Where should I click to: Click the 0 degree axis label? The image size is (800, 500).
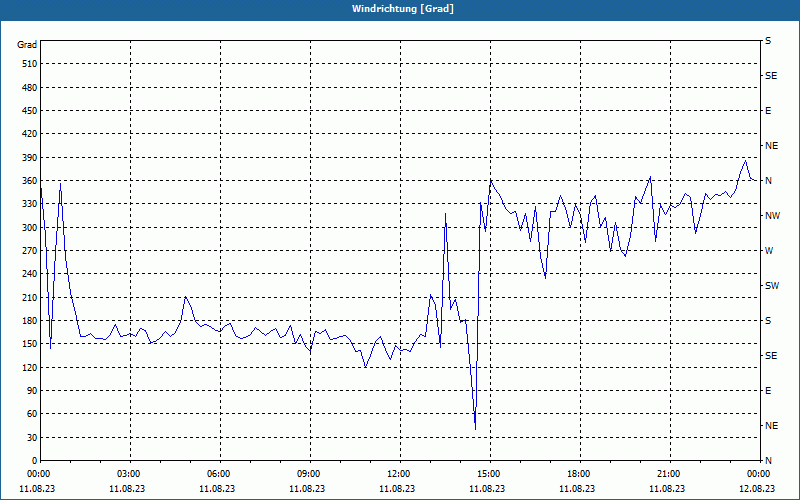coord(34,461)
